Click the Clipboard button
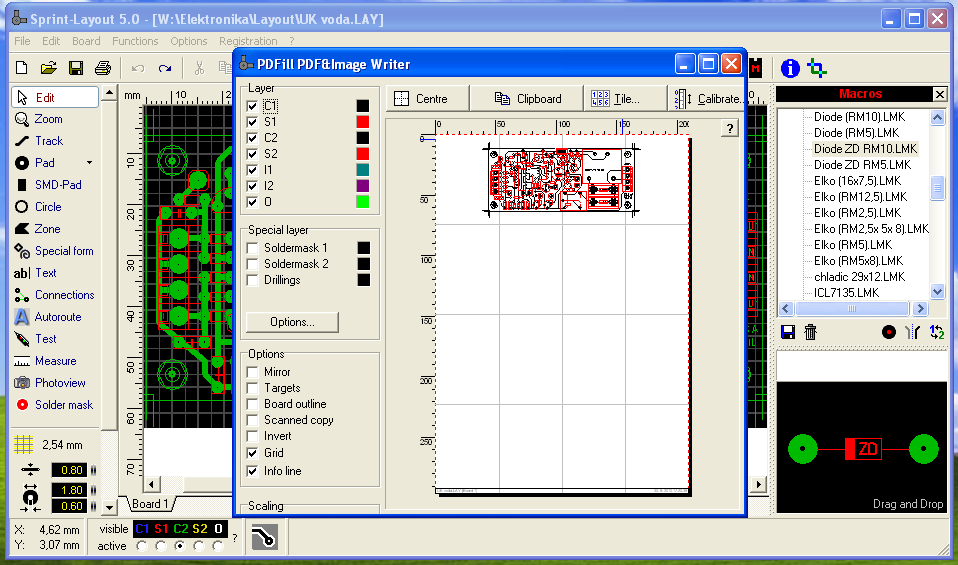This screenshot has height=565, width=958. (527, 98)
